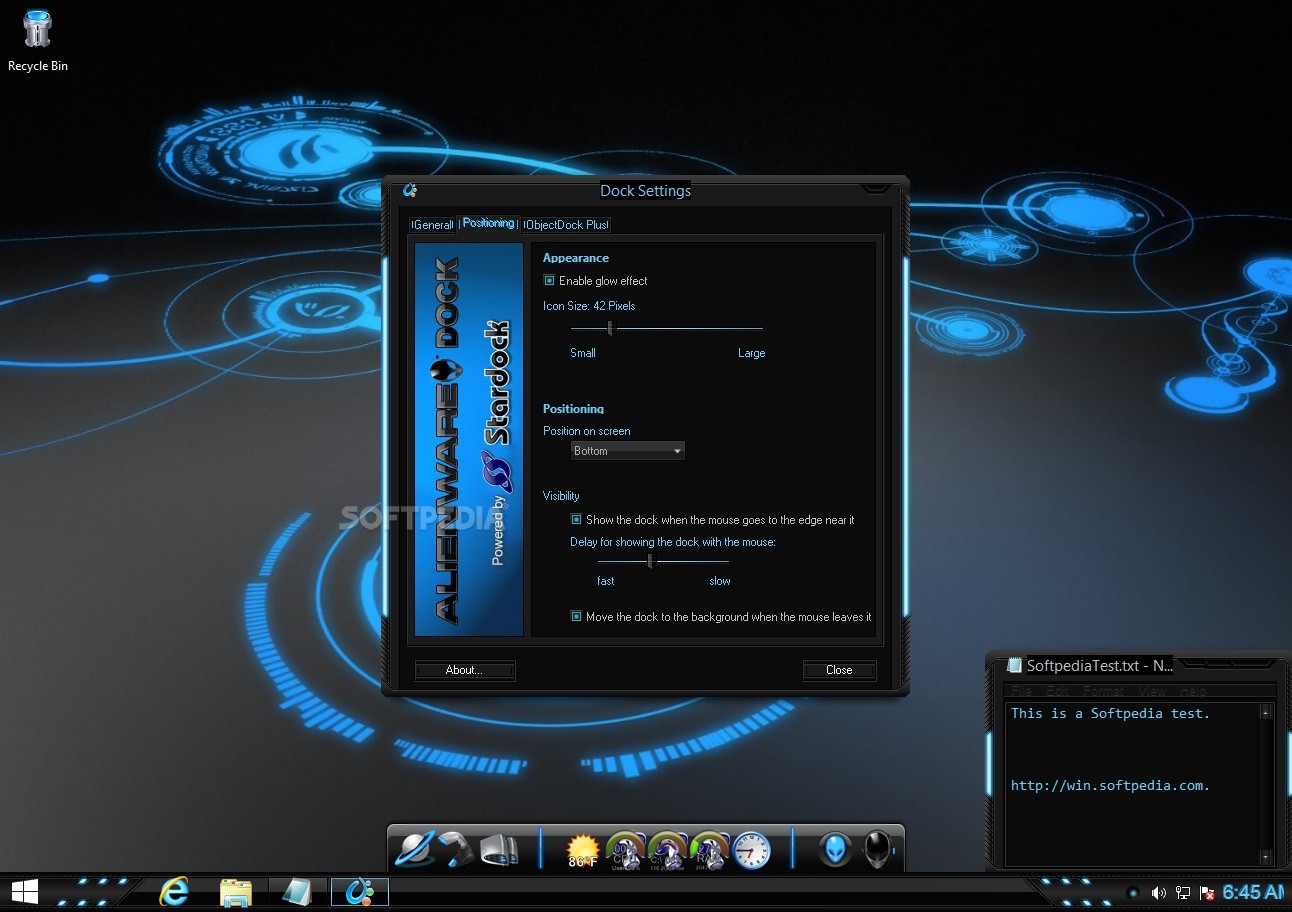Select the ObjectDock taskbar button

[359, 892]
